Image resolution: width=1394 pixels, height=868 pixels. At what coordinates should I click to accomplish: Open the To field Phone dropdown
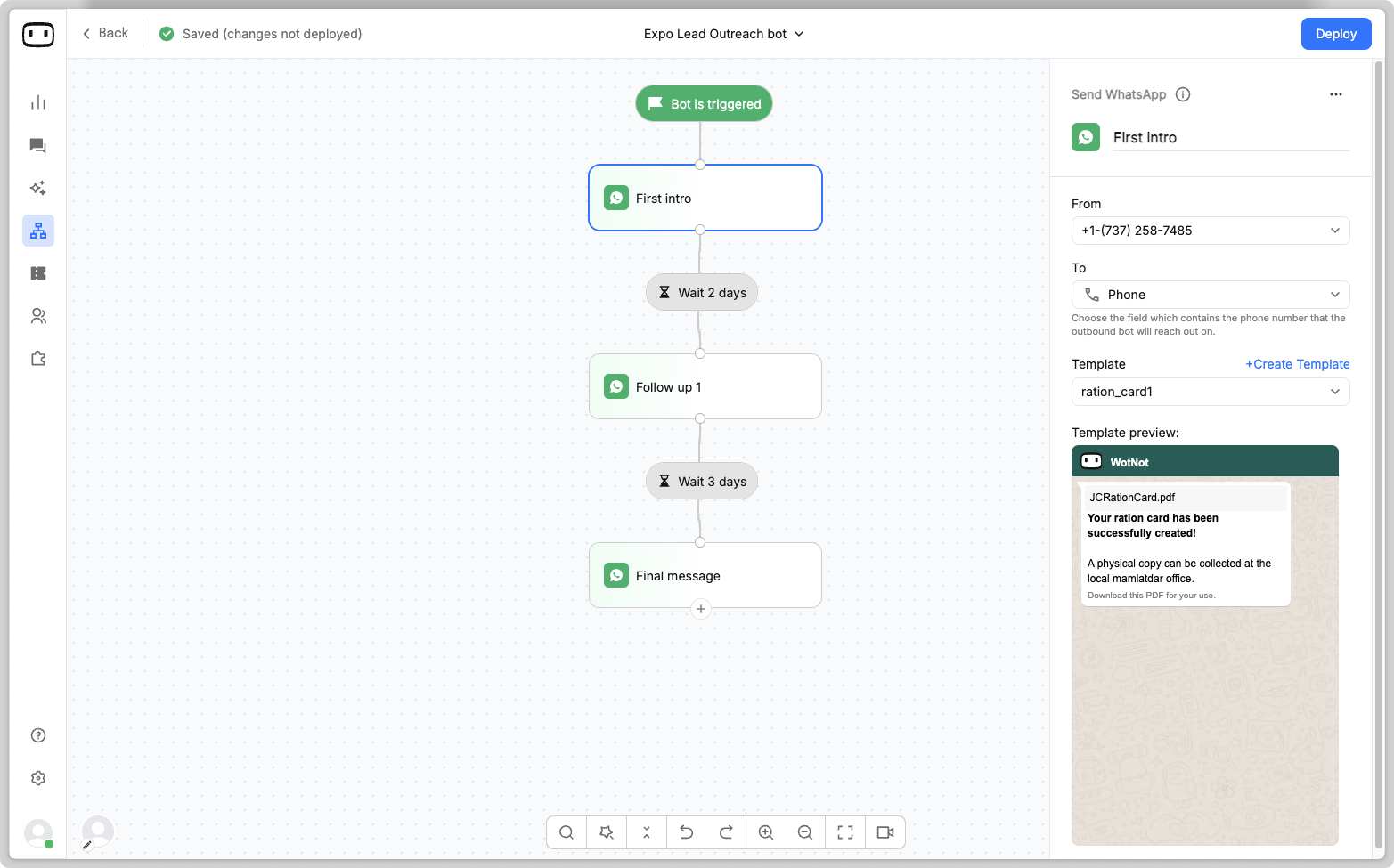pyautogui.click(x=1210, y=295)
